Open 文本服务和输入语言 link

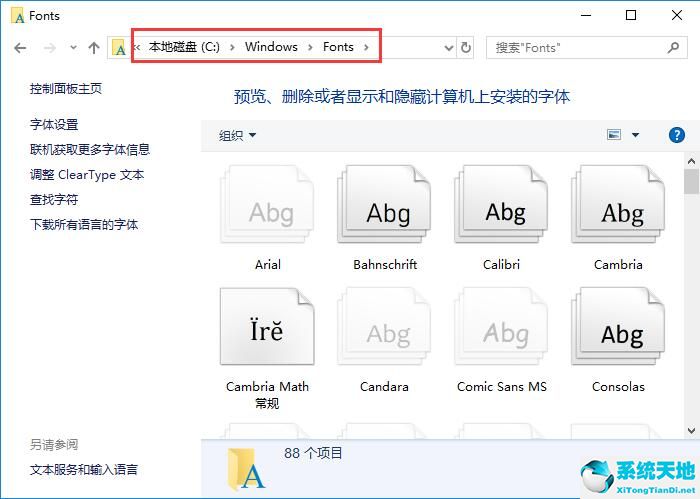(84, 470)
